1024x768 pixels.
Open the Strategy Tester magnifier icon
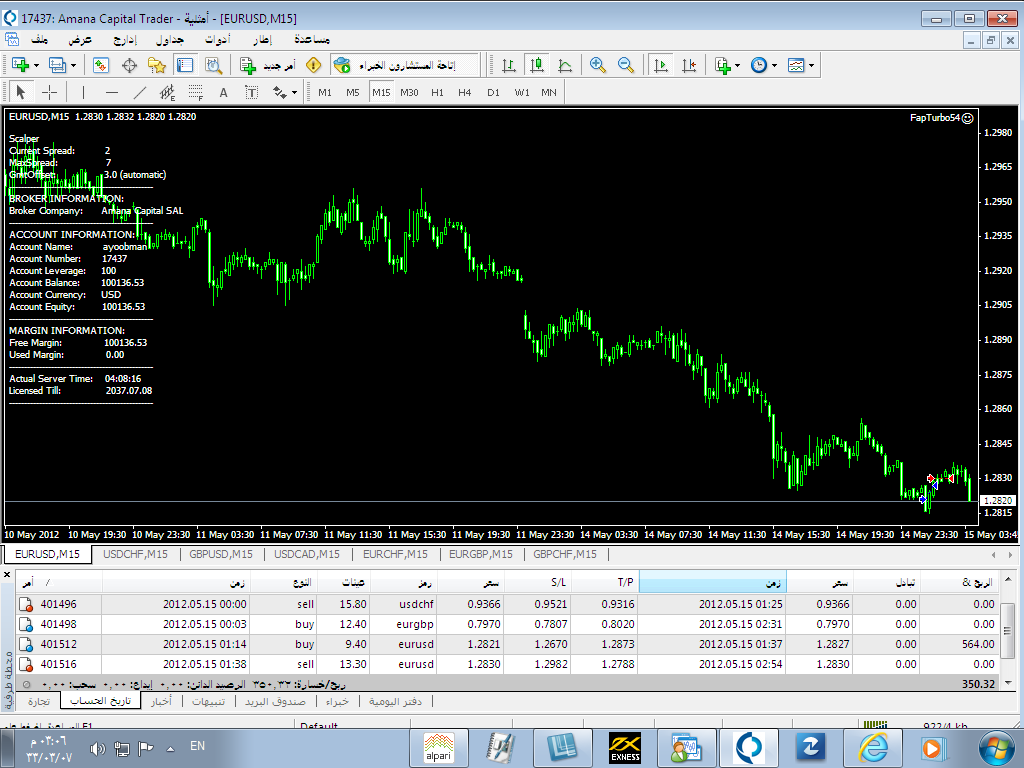[214, 65]
